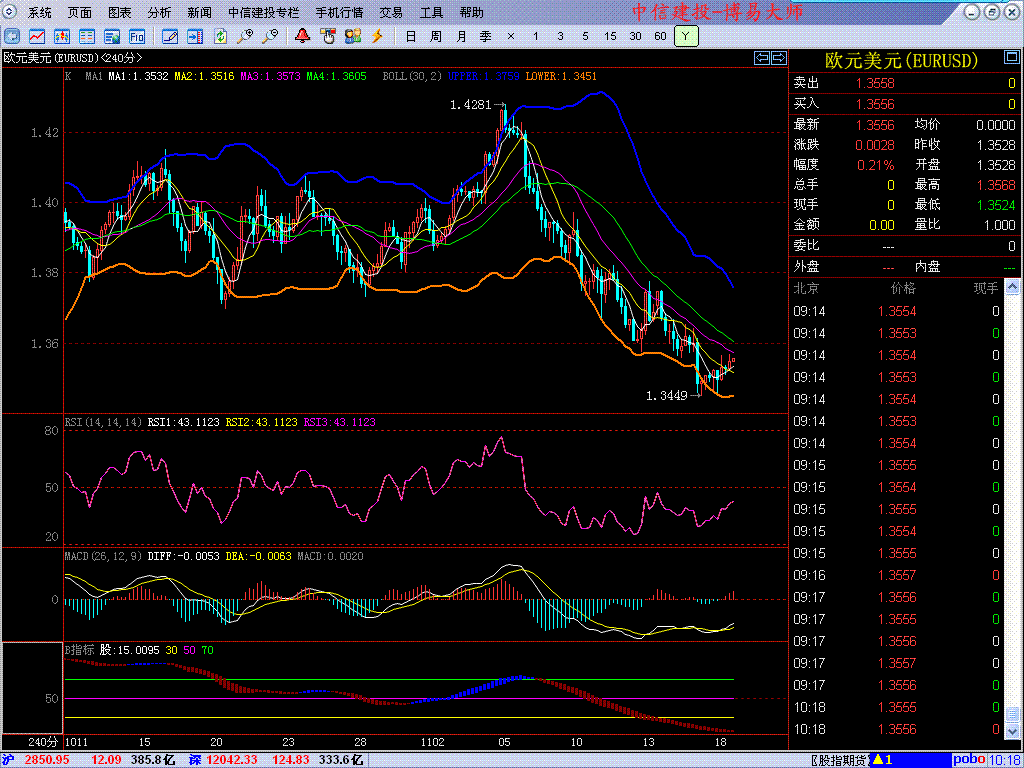The image size is (1024, 768).
Task: Click the 股指期货 index futures status link
Action: click(x=838, y=760)
